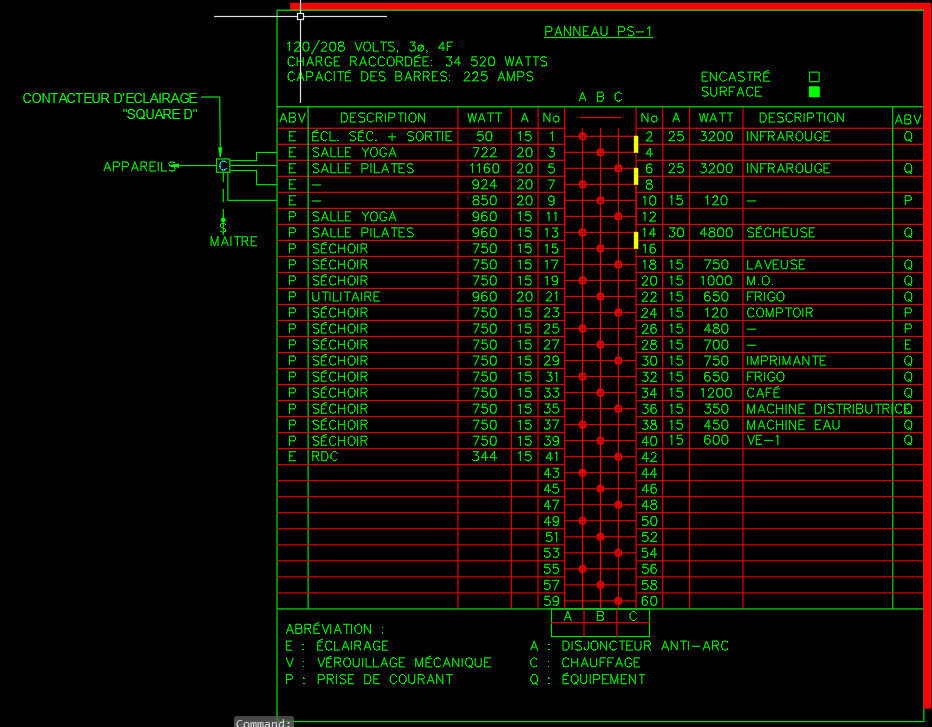Click the APPAREILS label text
This screenshot has height=727, width=932.
(140, 167)
